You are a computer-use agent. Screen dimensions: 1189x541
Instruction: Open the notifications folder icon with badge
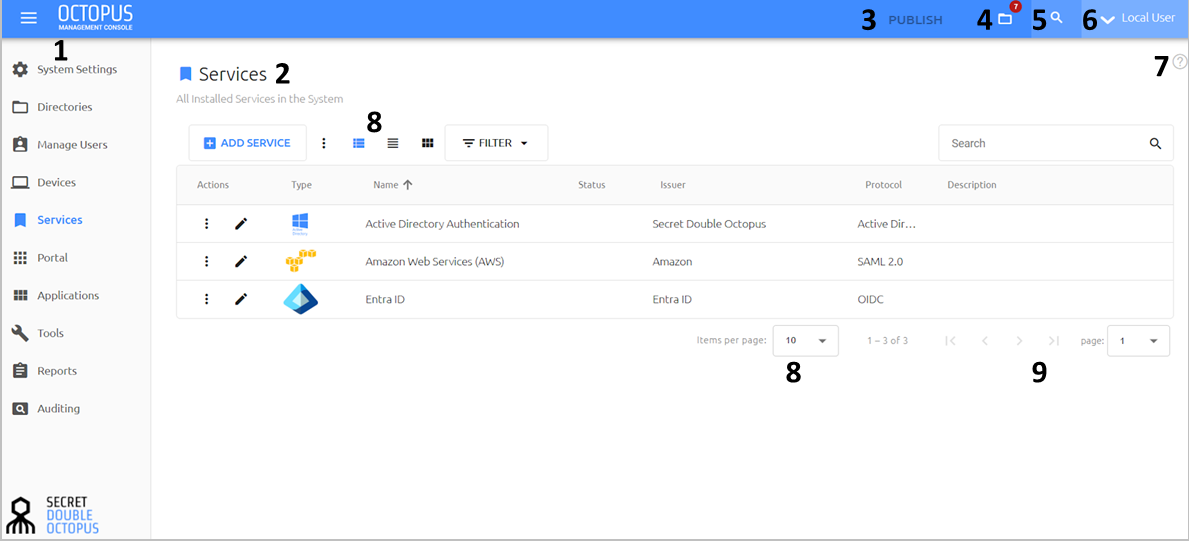coord(1005,18)
